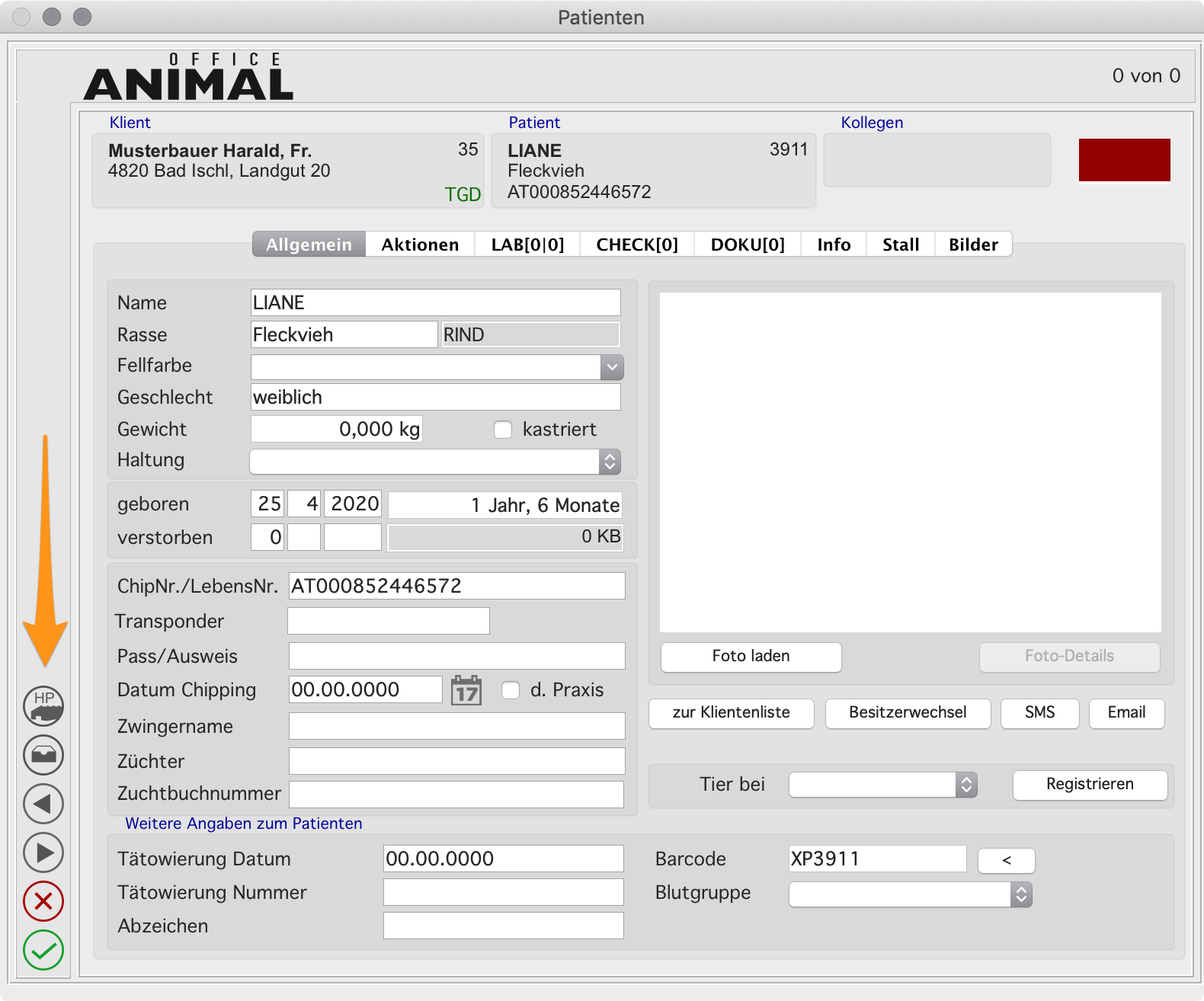Click the inbox tray icon in sidebar
Screen dimensions: 1204x1001
(x=43, y=754)
